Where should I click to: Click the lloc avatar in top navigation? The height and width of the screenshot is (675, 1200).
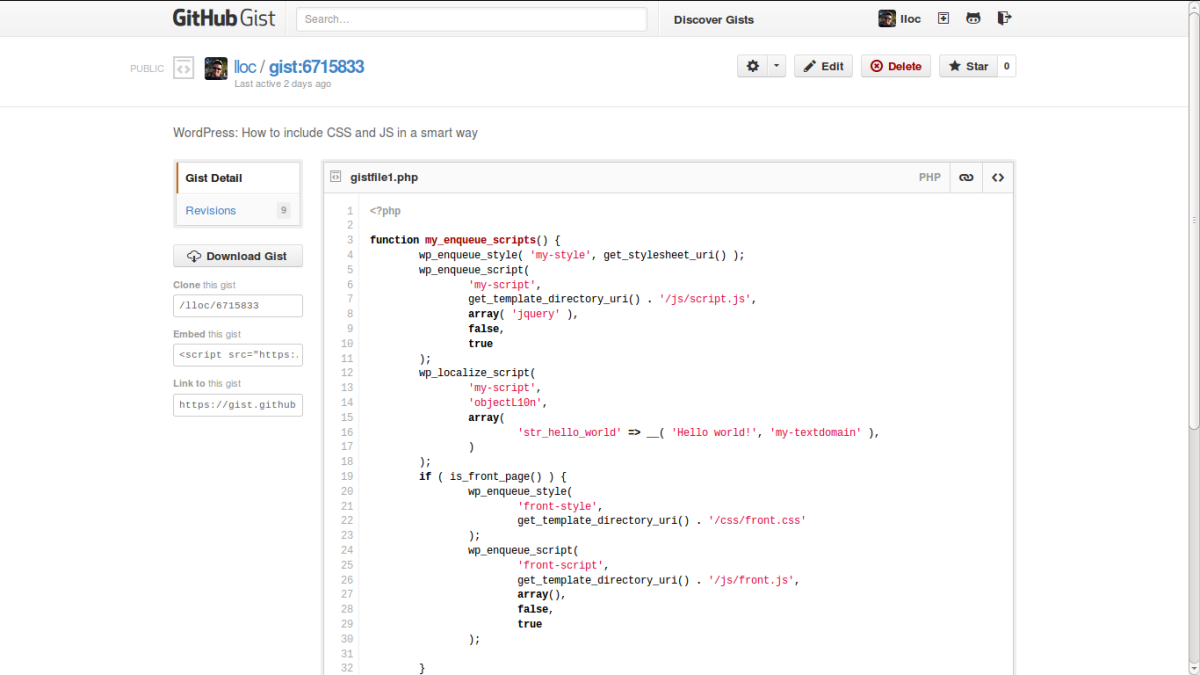click(x=887, y=19)
